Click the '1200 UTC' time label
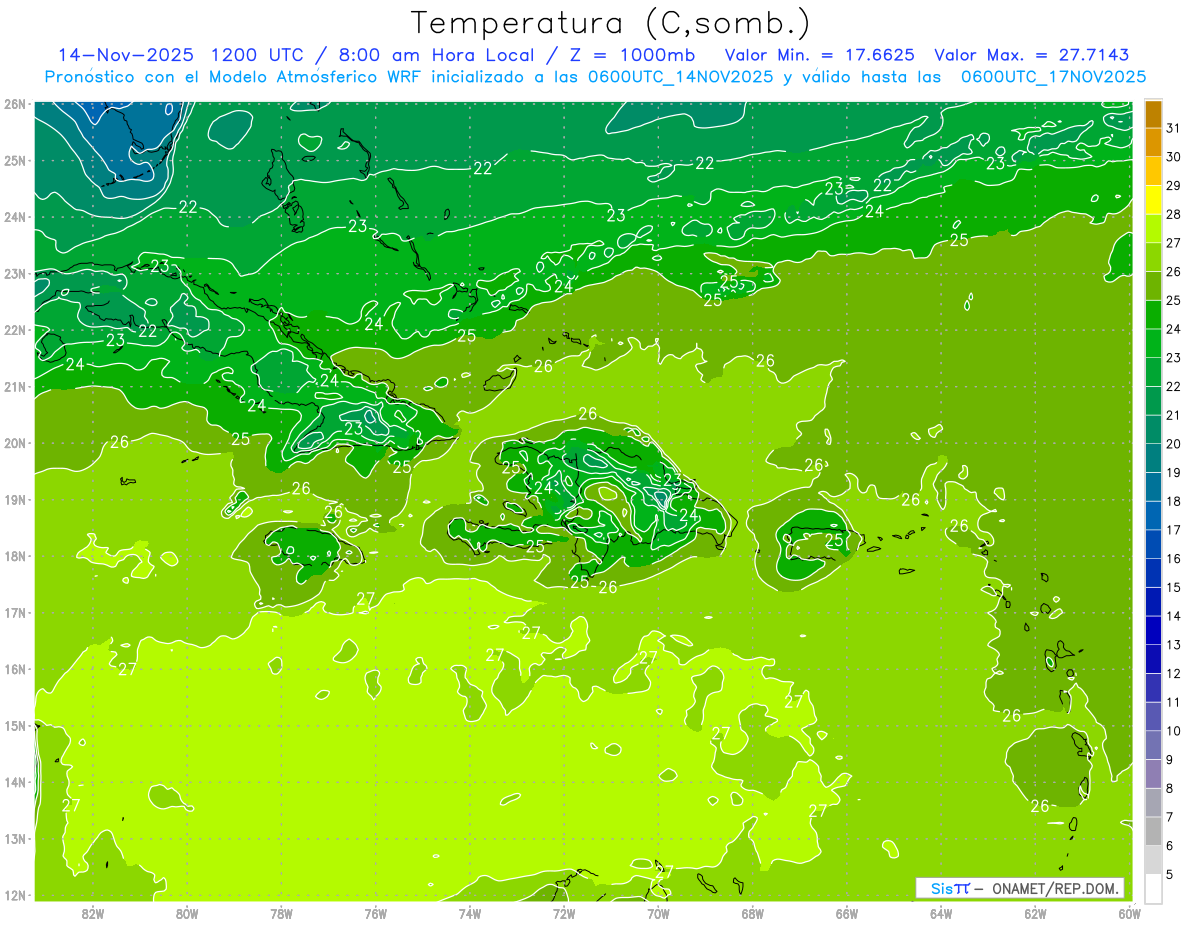 coord(256,55)
